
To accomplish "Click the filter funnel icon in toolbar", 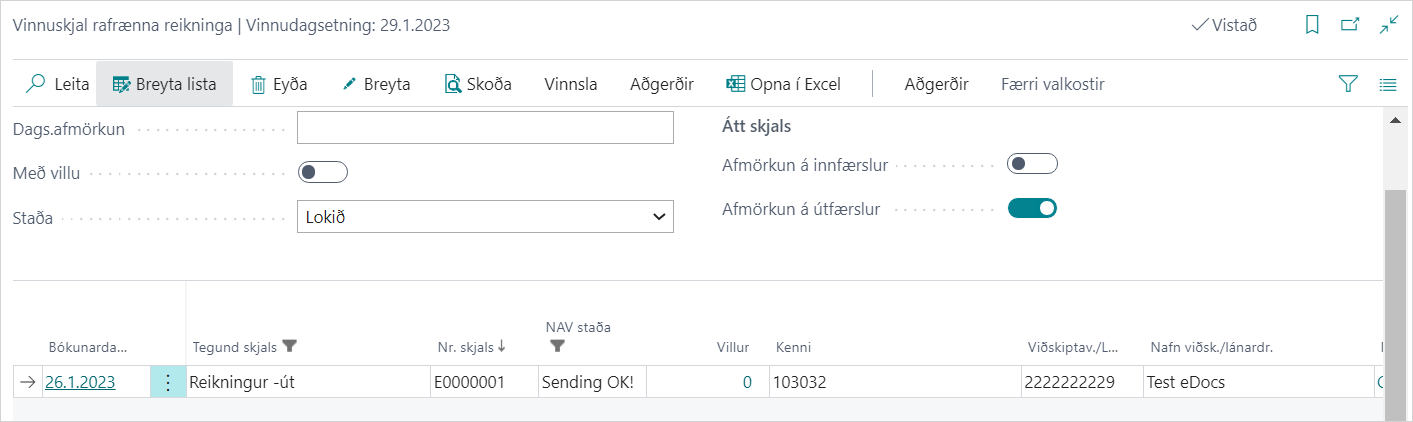I will (1348, 84).
